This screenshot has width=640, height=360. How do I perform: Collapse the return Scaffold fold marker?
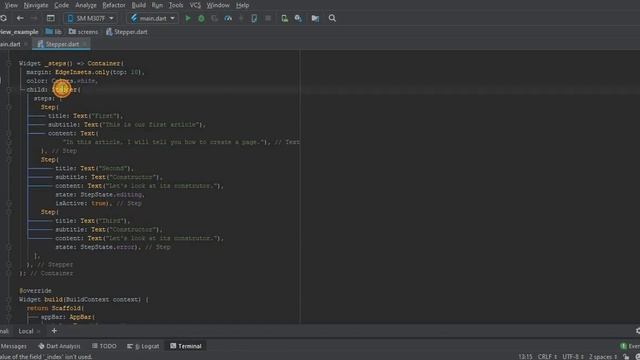pyautogui.click(x=9, y=308)
